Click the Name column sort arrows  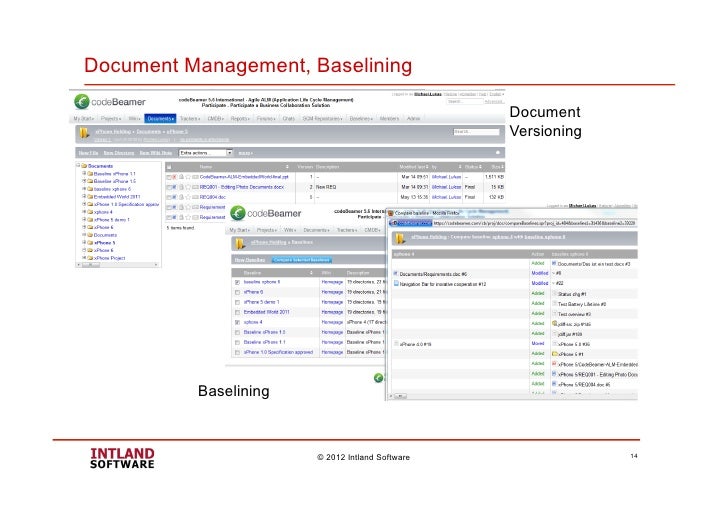(x=287, y=167)
